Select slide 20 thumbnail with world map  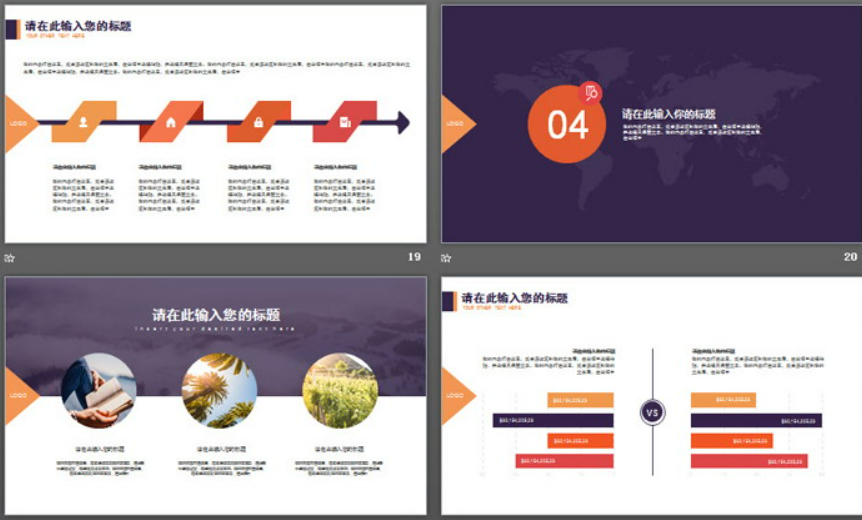[651, 124]
